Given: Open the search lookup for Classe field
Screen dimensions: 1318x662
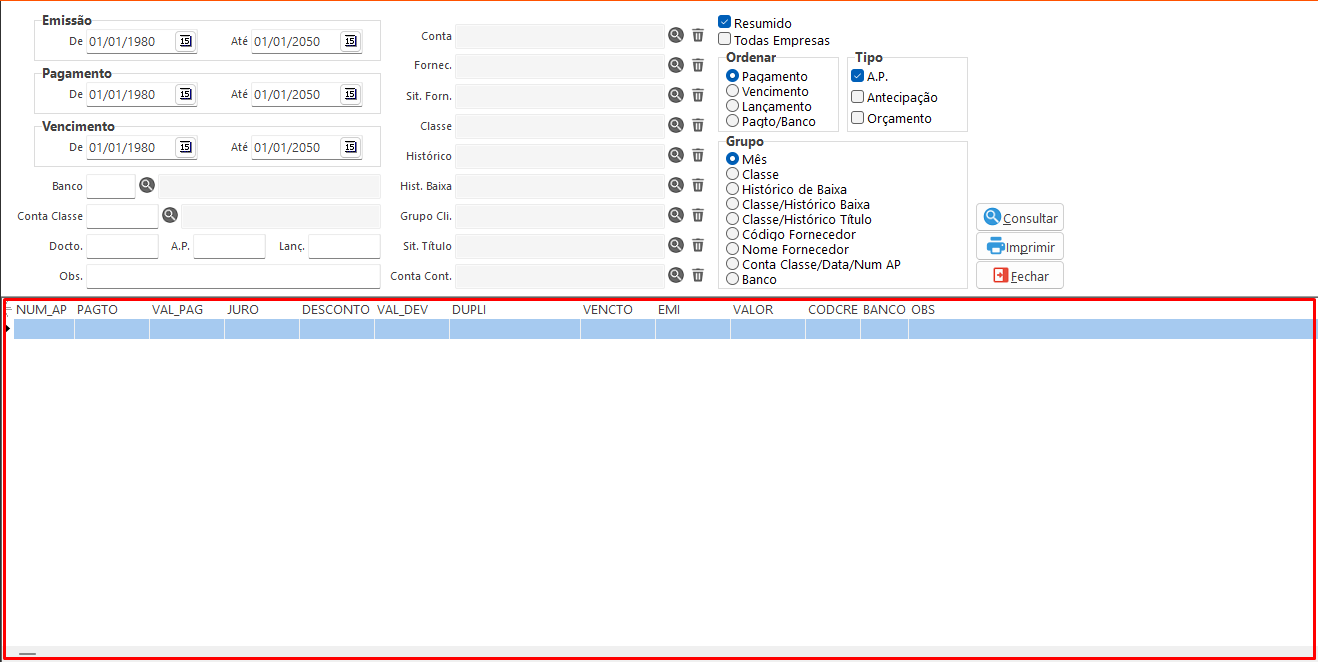Looking at the screenshot, I should pyautogui.click(x=676, y=125).
